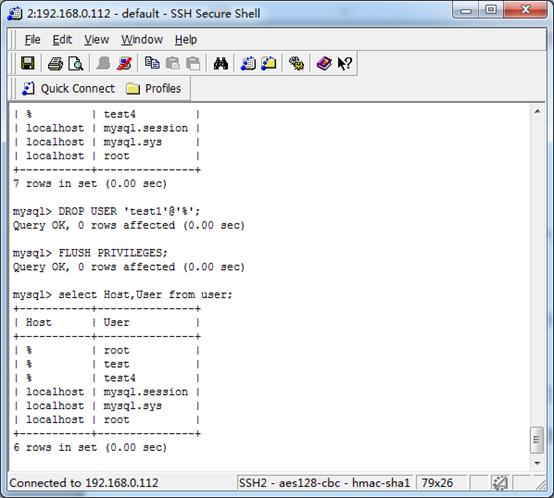Open New File Transfer Window icon
The height and width of the screenshot is (498, 554).
click(269, 64)
